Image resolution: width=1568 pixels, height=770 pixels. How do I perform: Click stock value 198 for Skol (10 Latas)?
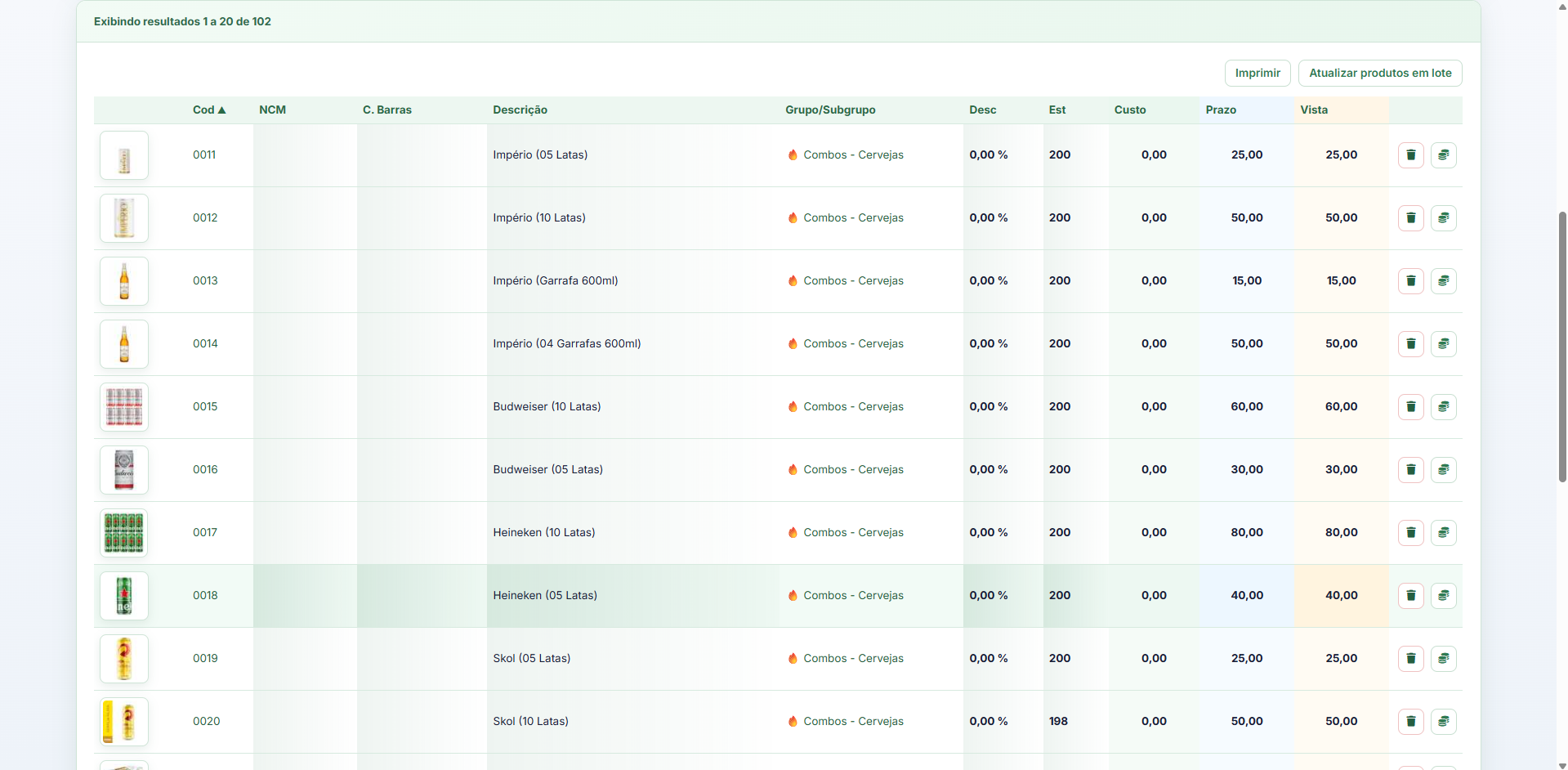pyautogui.click(x=1058, y=721)
